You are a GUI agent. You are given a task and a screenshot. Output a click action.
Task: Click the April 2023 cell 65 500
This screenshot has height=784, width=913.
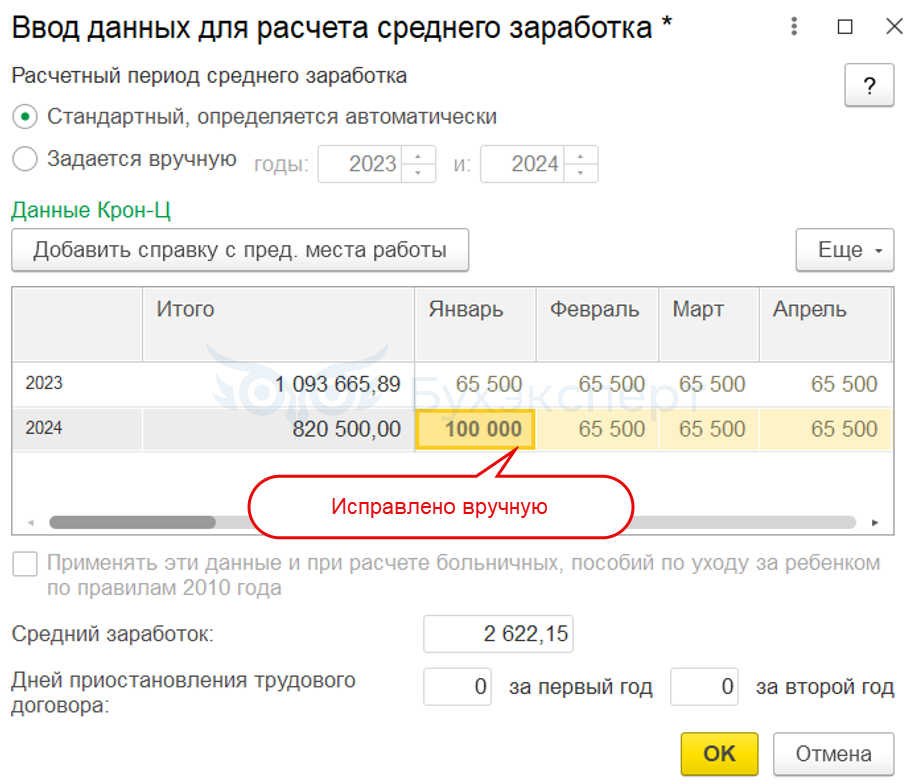(x=826, y=384)
